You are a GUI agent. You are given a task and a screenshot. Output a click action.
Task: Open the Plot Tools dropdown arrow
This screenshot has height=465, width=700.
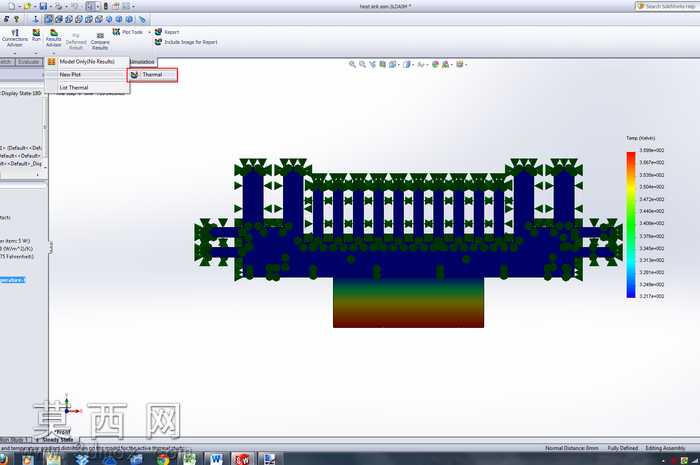tap(149, 32)
